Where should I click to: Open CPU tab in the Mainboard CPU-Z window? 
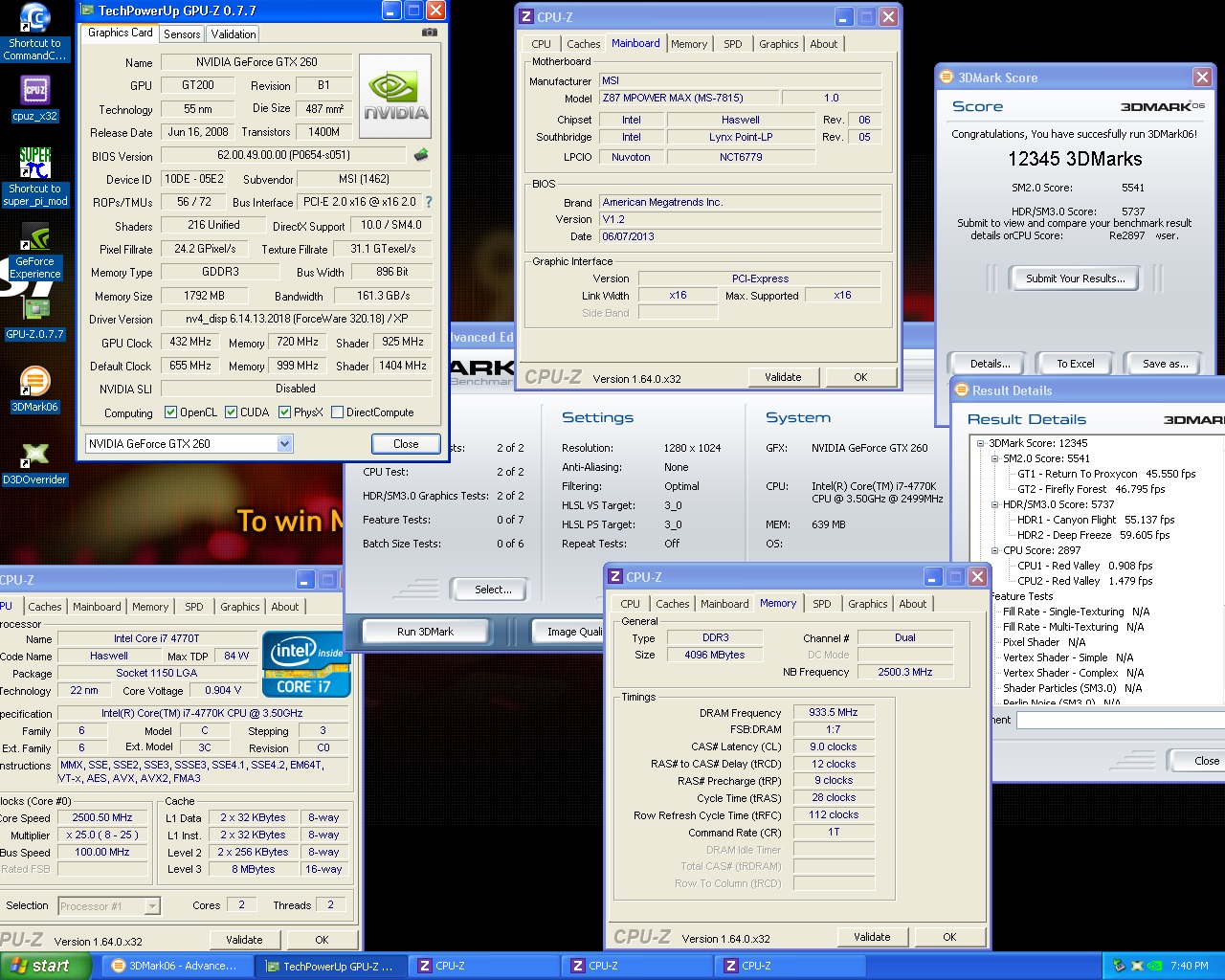pyautogui.click(x=541, y=44)
